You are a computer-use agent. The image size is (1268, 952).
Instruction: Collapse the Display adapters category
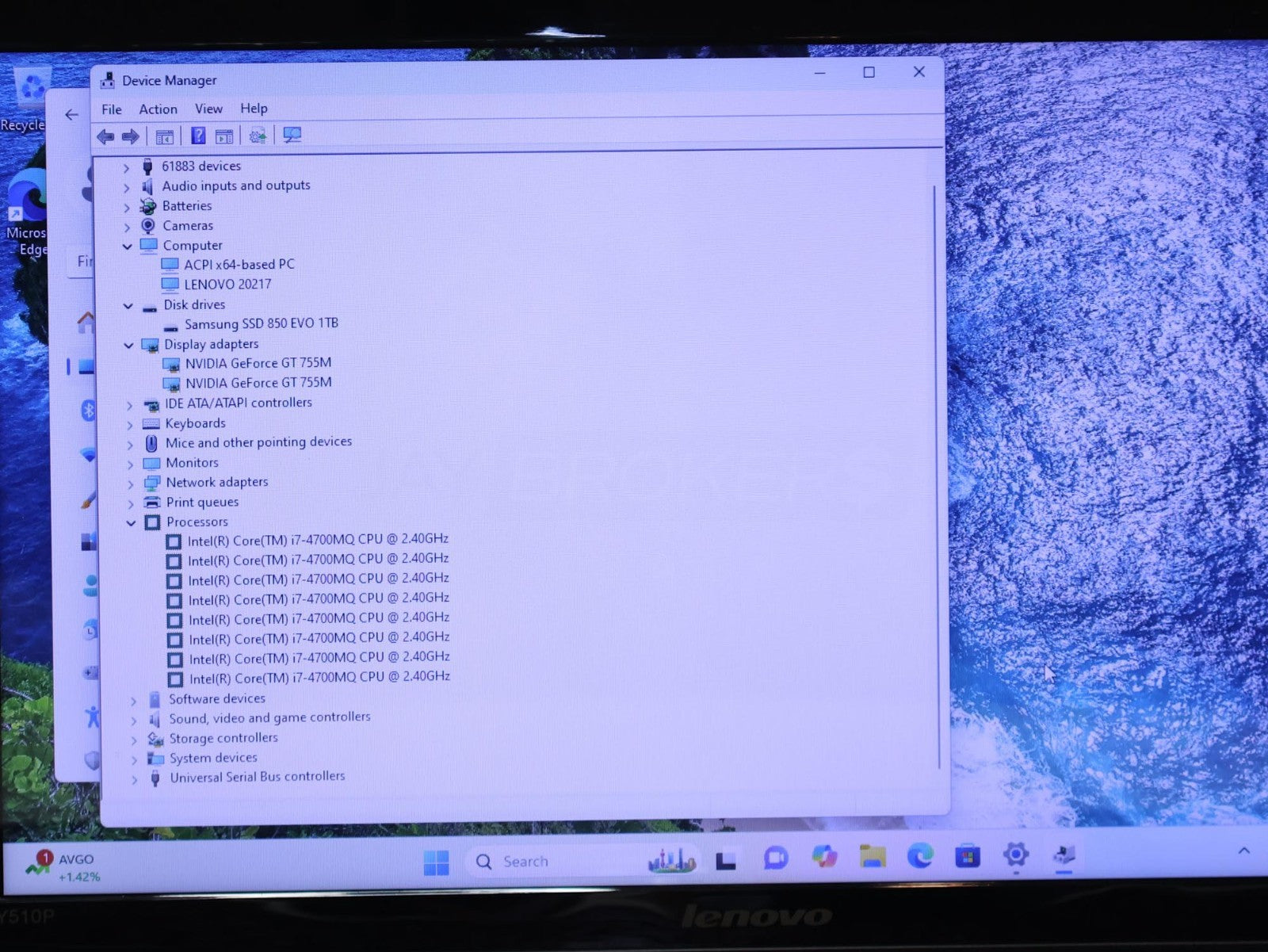pyautogui.click(x=128, y=346)
